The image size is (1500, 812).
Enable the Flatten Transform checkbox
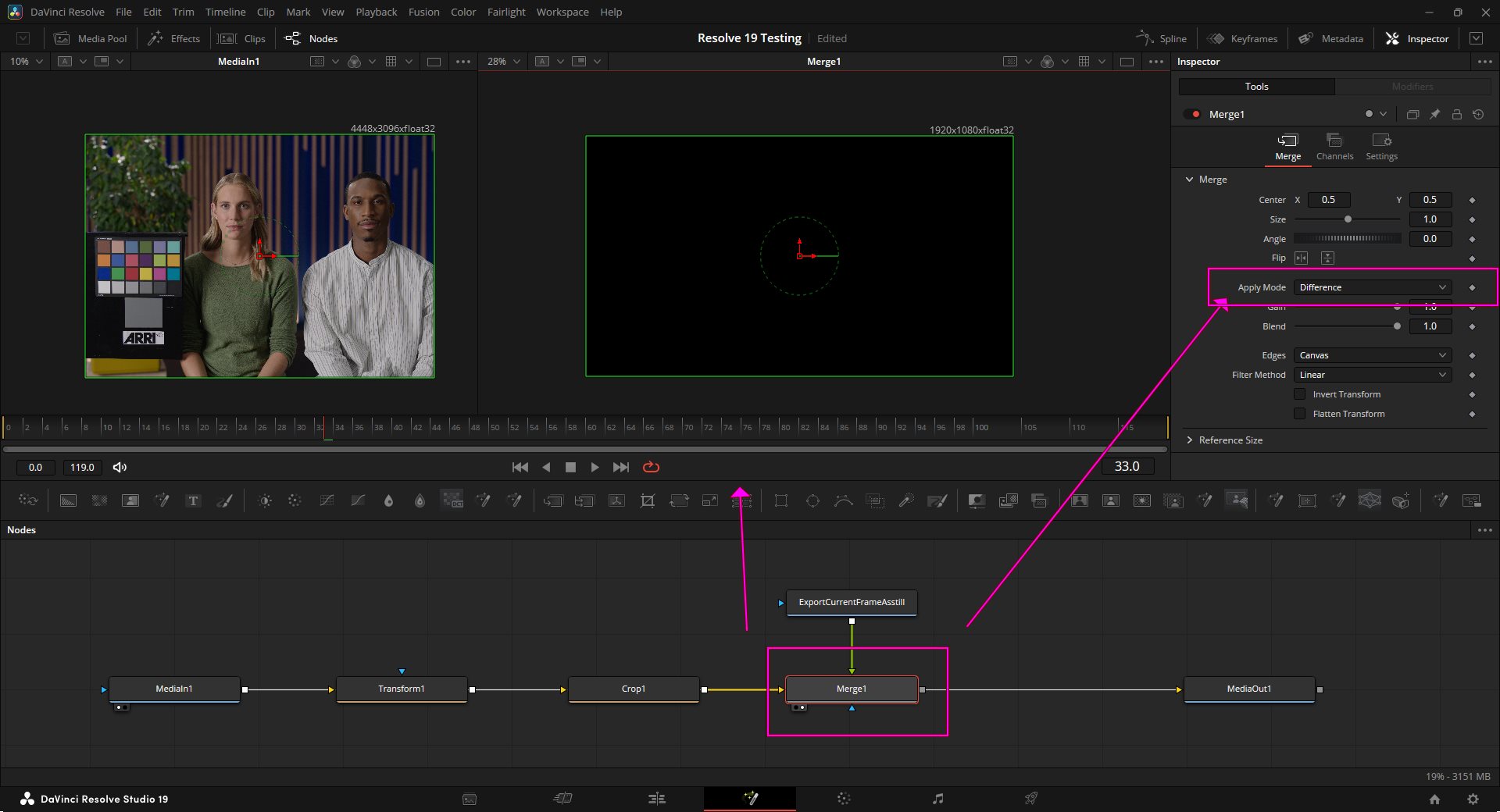click(1300, 414)
